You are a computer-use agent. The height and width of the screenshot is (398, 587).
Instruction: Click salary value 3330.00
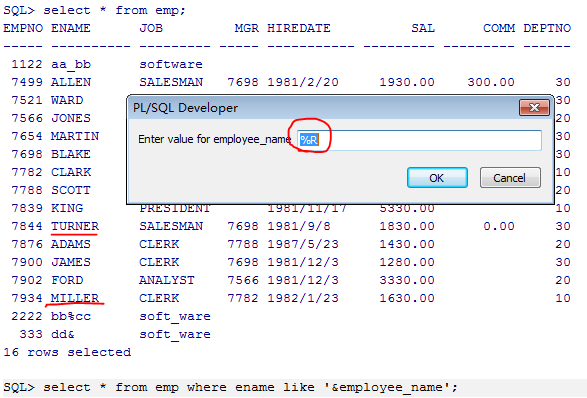click(x=407, y=280)
